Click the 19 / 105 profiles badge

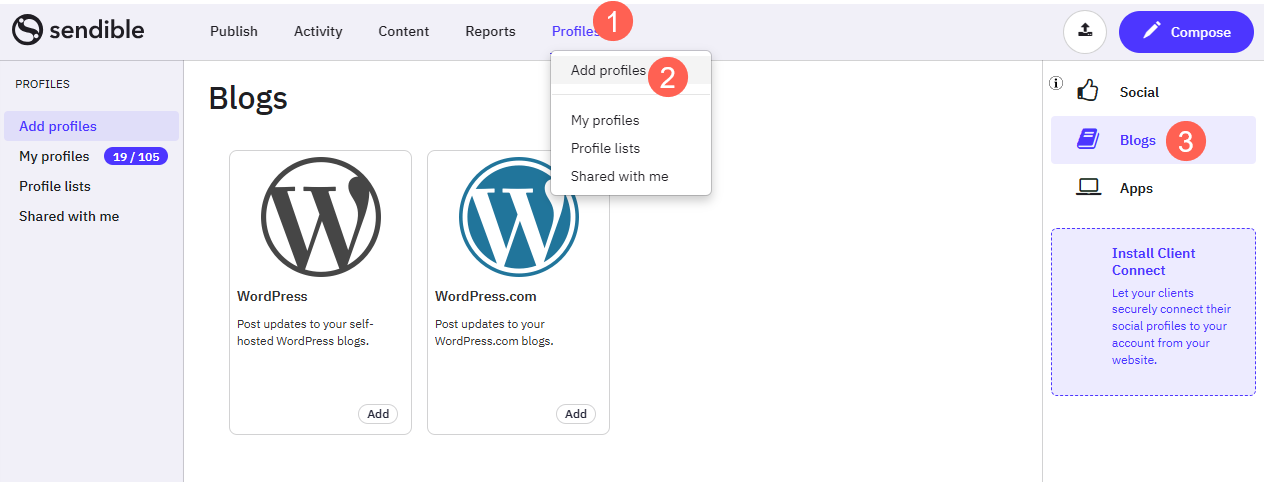tap(136, 157)
